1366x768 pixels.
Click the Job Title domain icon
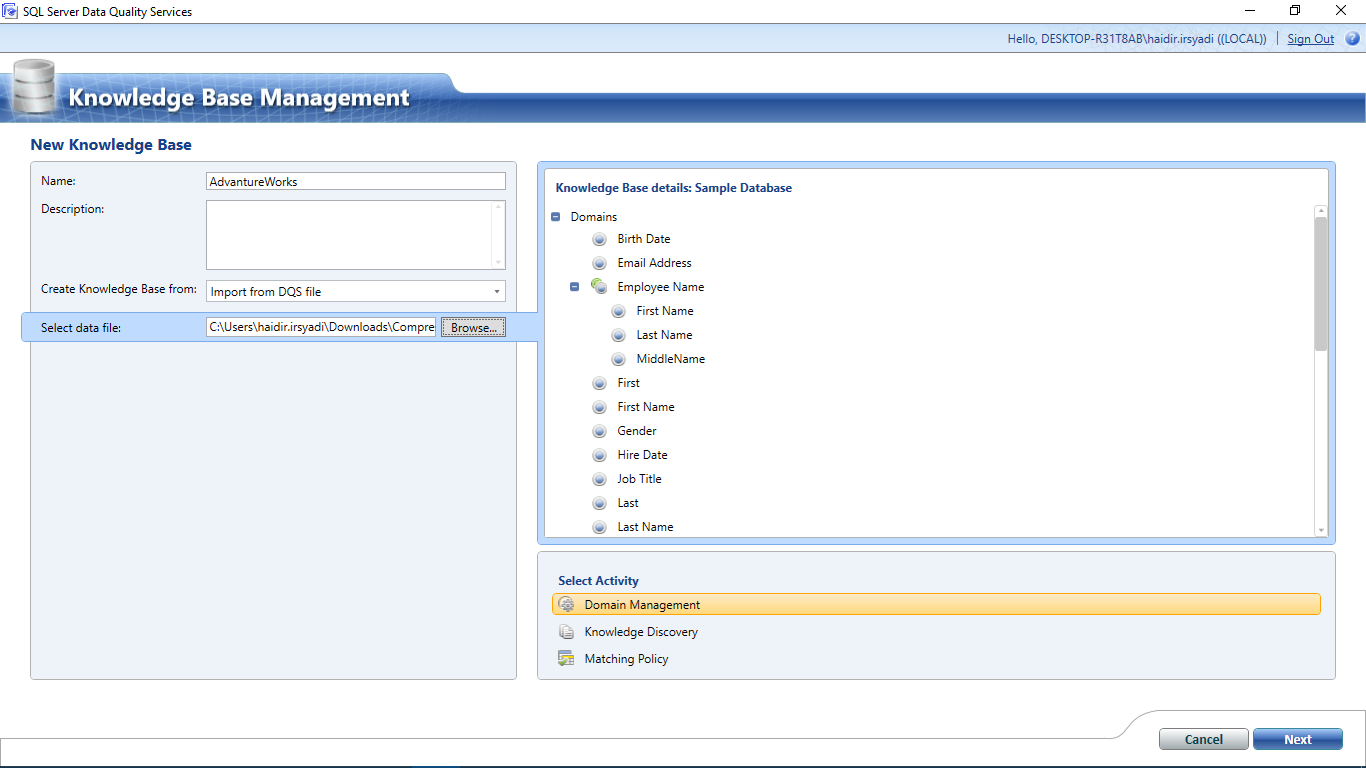pyautogui.click(x=599, y=478)
